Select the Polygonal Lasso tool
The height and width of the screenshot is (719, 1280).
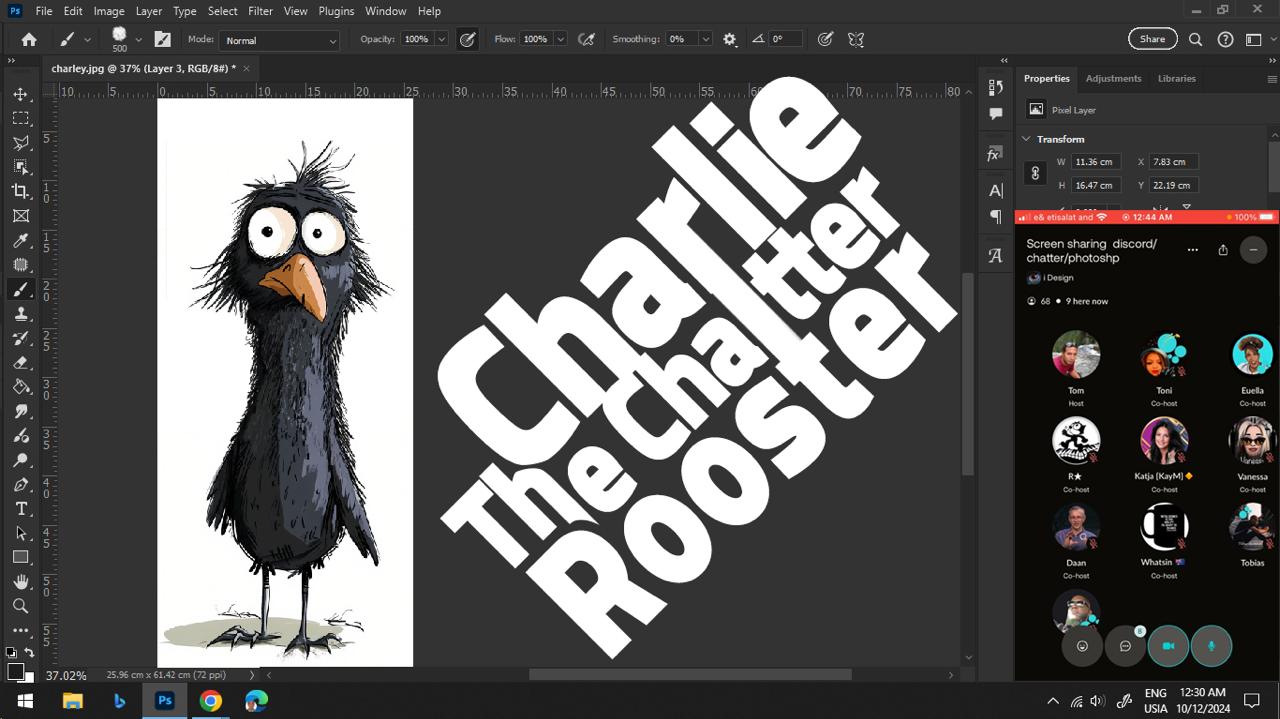(x=21, y=143)
